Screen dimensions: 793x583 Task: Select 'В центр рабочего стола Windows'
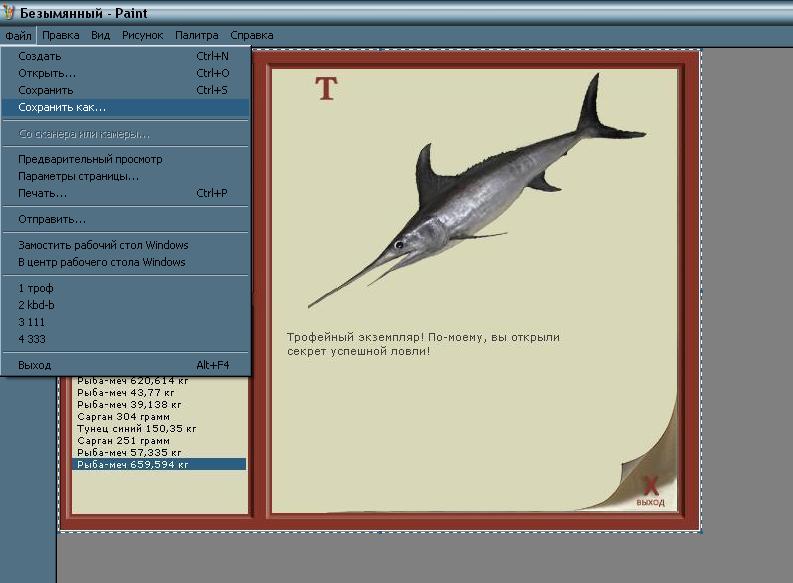pos(125,262)
